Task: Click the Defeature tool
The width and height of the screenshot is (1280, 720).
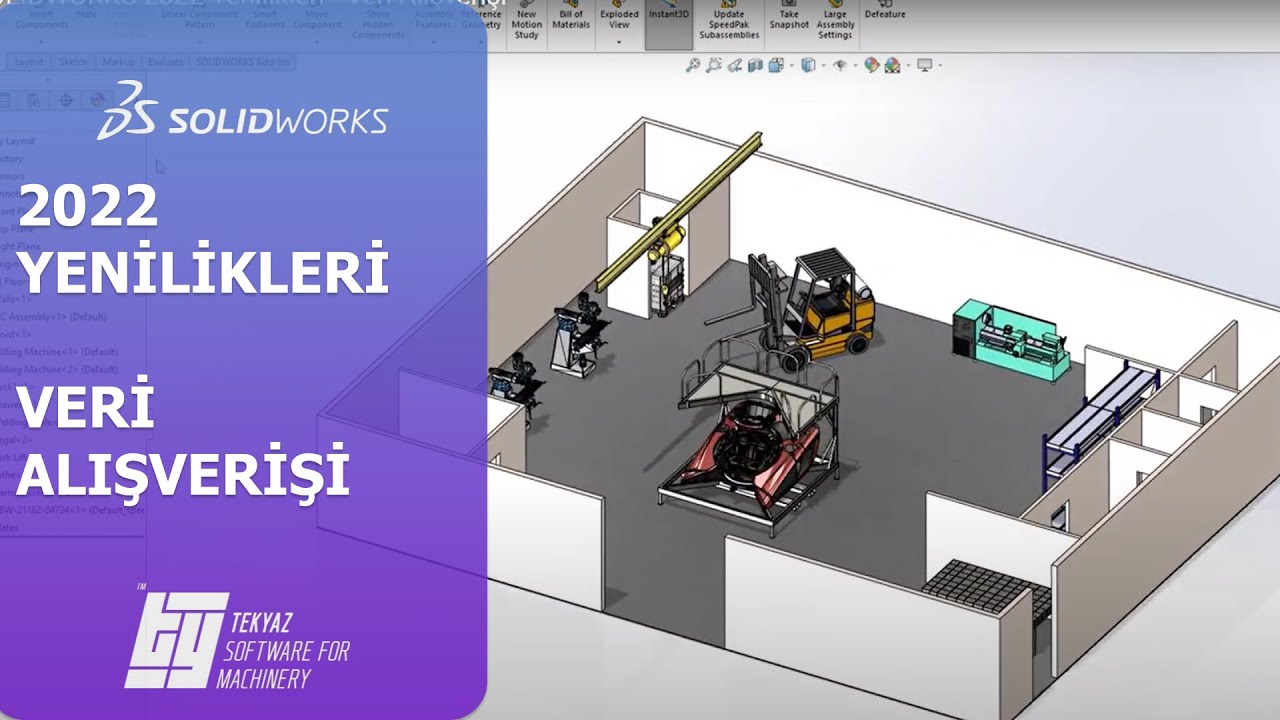Action: (x=885, y=10)
